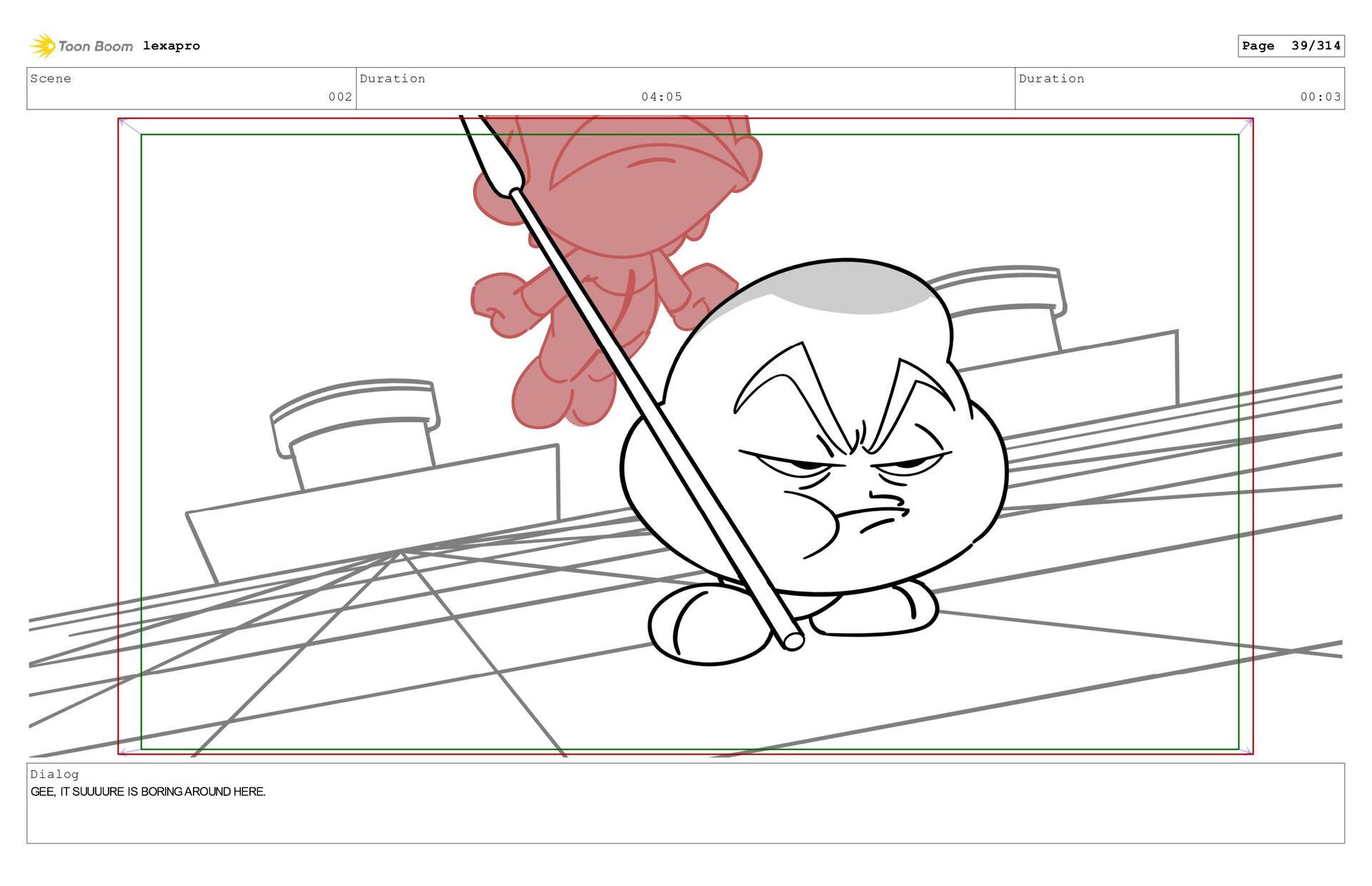The width and height of the screenshot is (1372, 886).
Task: Click the 'Page 39/314' page indicator
Action: (1291, 46)
